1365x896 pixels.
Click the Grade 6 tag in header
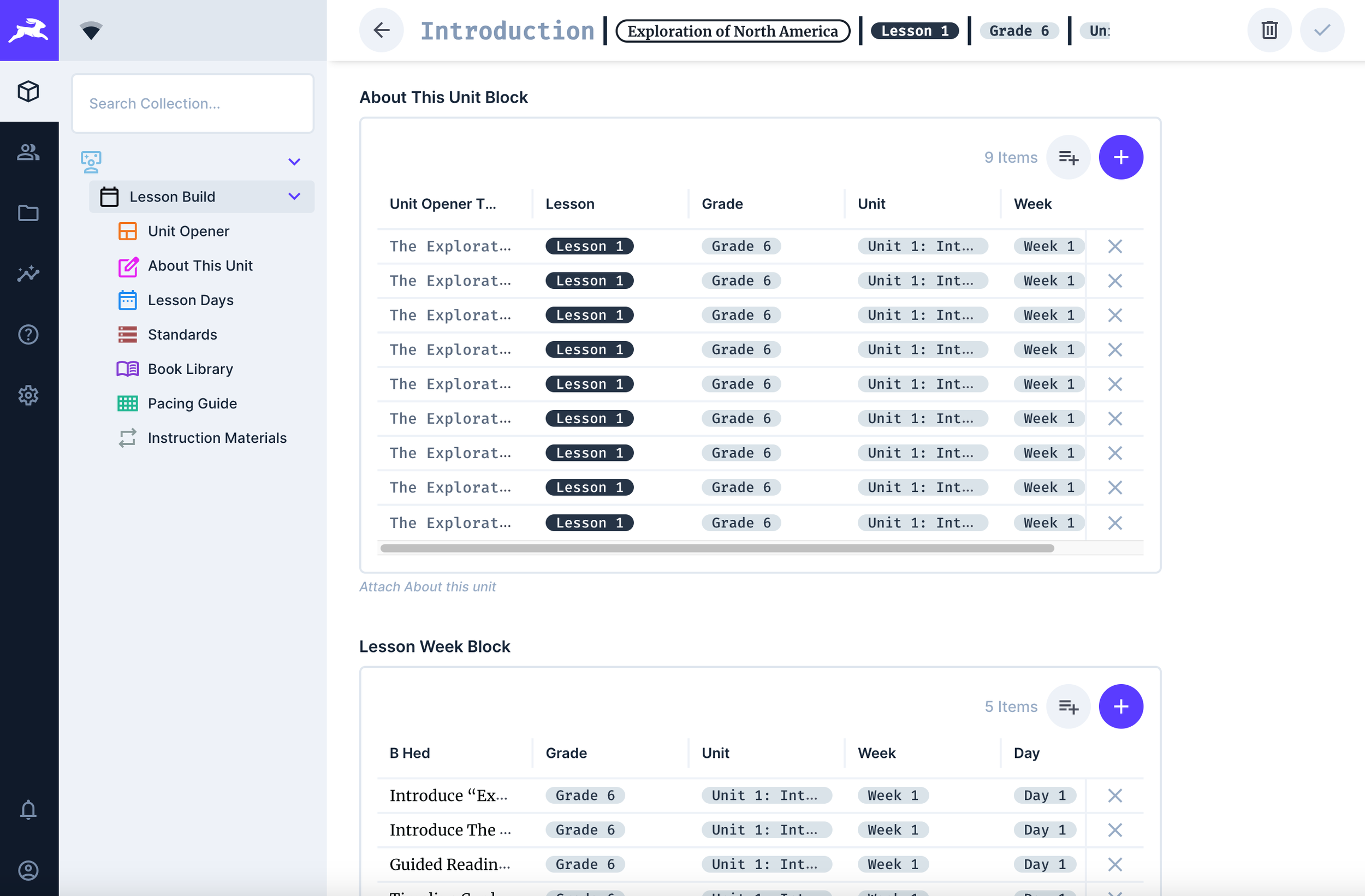click(1019, 31)
